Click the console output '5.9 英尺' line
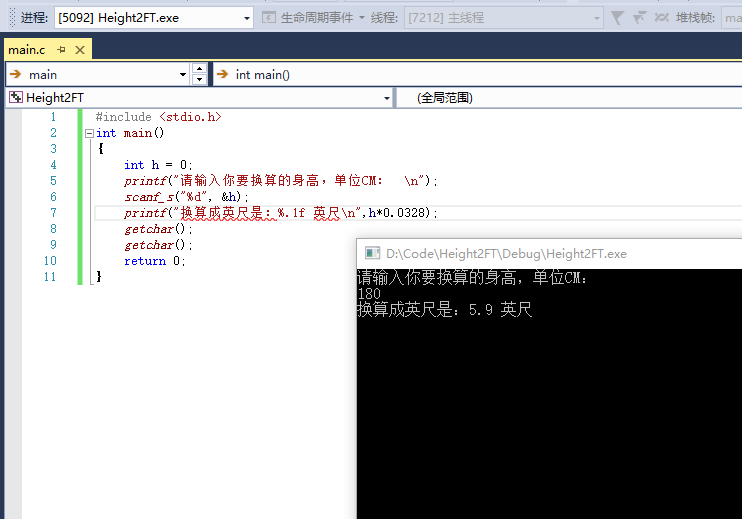Viewport: 742px width, 519px height. (445, 310)
